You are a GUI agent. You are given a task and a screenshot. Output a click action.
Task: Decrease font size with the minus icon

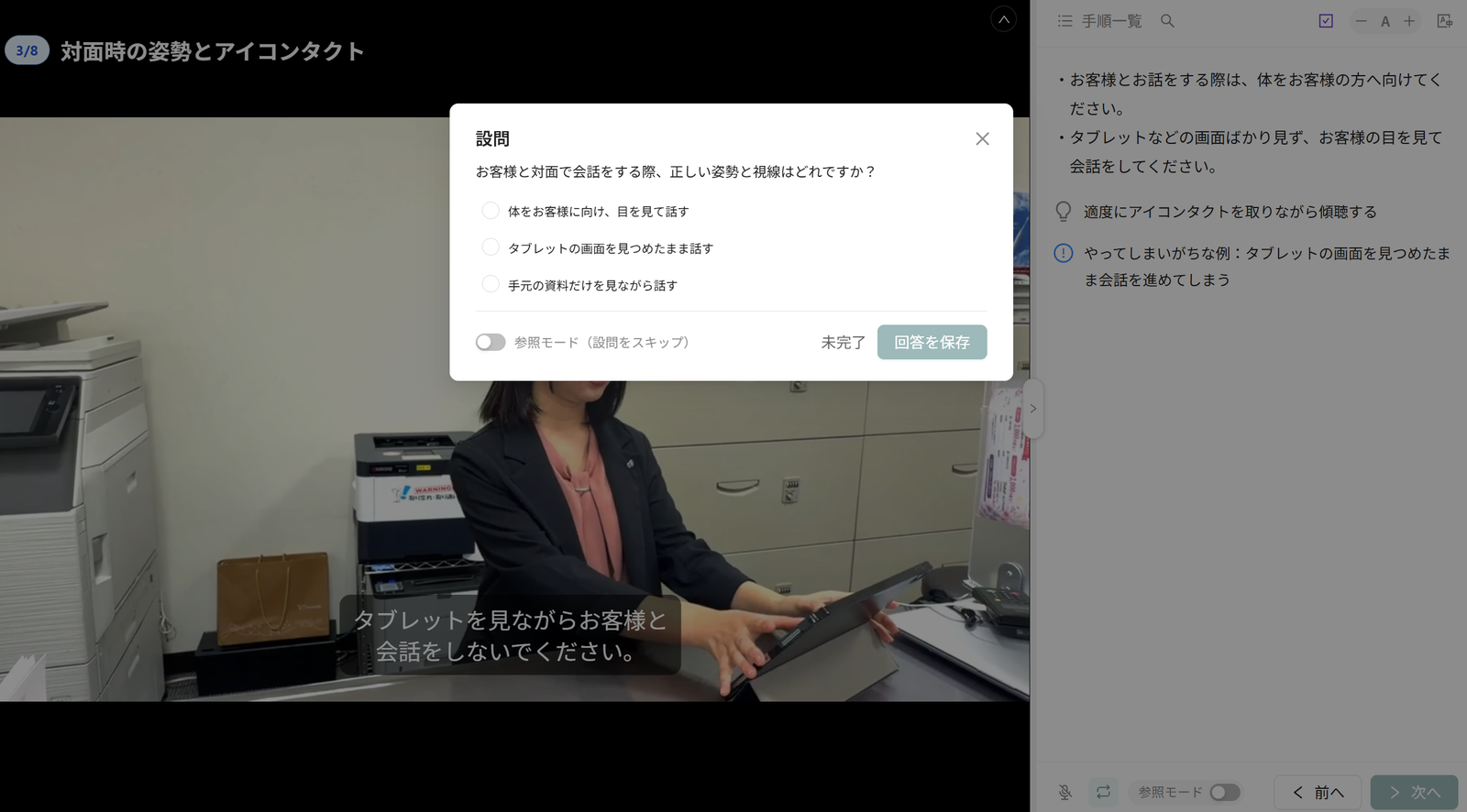[x=1362, y=21]
